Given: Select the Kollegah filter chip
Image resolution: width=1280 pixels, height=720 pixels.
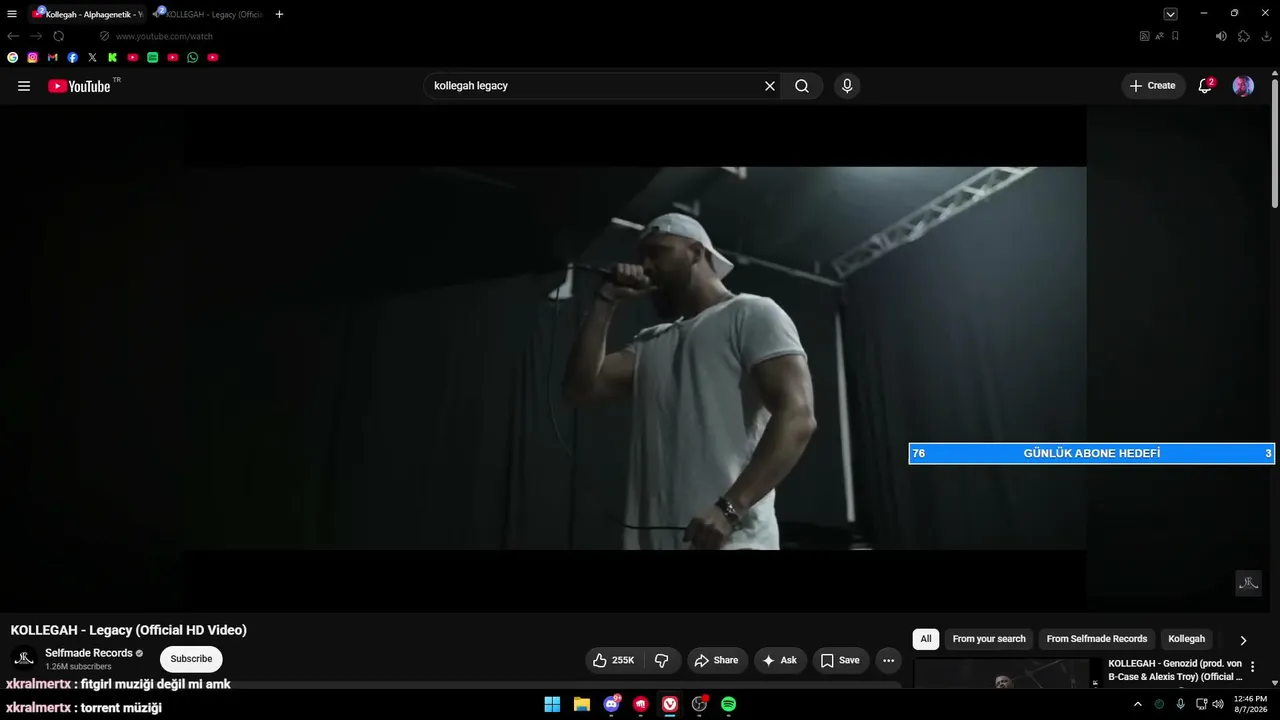Looking at the screenshot, I should tap(1187, 639).
